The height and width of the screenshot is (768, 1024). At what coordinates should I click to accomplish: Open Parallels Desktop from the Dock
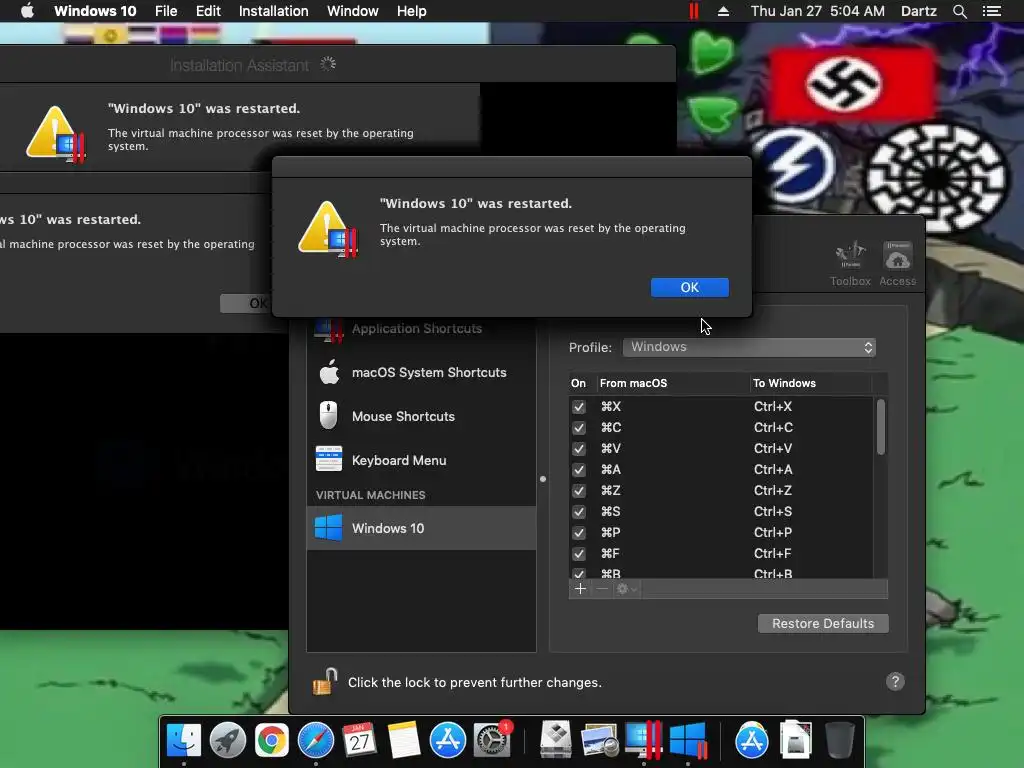(x=644, y=740)
